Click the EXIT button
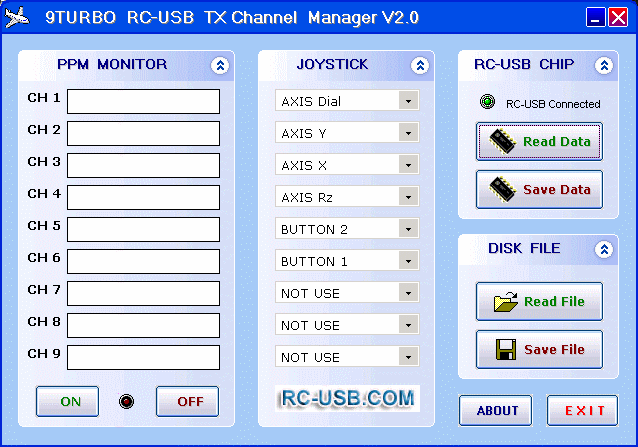Image resolution: width=638 pixels, height=447 pixels. pyautogui.click(x=583, y=410)
